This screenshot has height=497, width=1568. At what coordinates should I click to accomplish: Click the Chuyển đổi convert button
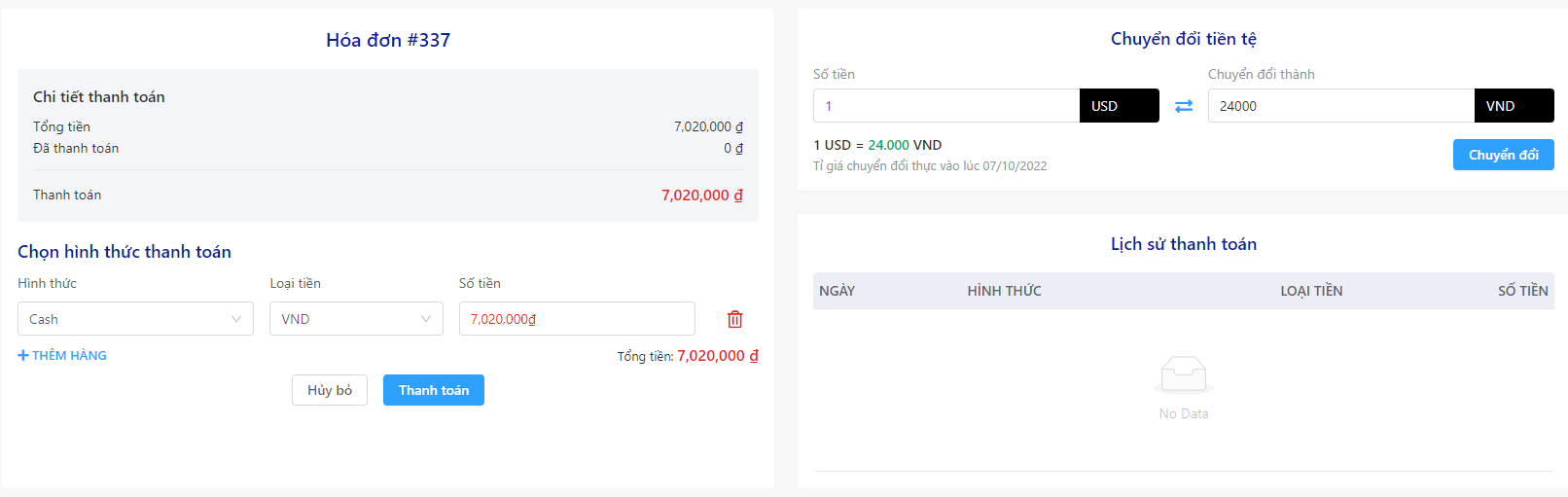click(x=1504, y=155)
